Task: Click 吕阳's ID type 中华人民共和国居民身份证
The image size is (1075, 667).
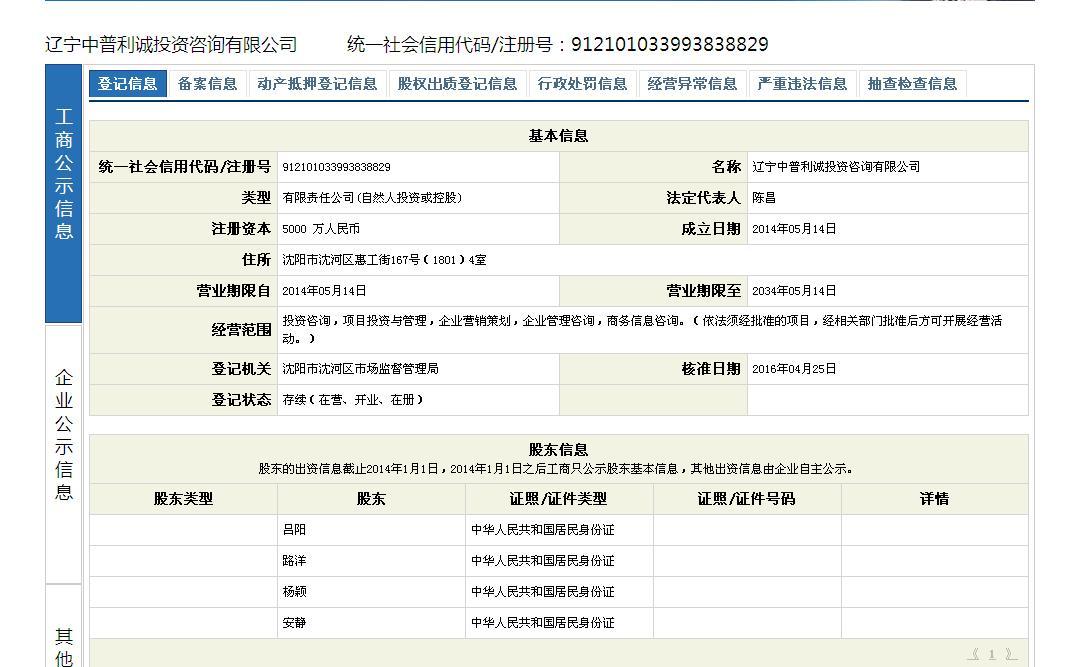Action: pos(542,530)
